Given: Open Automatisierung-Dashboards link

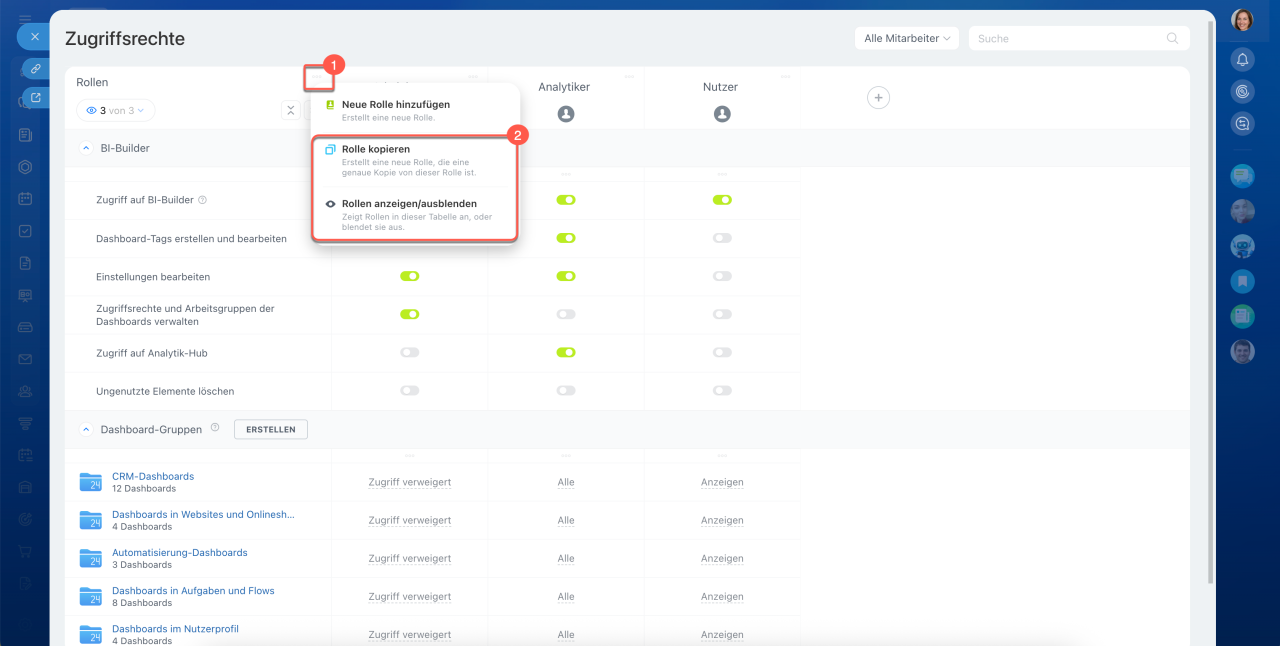Looking at the screenshot, I should 179,553.
